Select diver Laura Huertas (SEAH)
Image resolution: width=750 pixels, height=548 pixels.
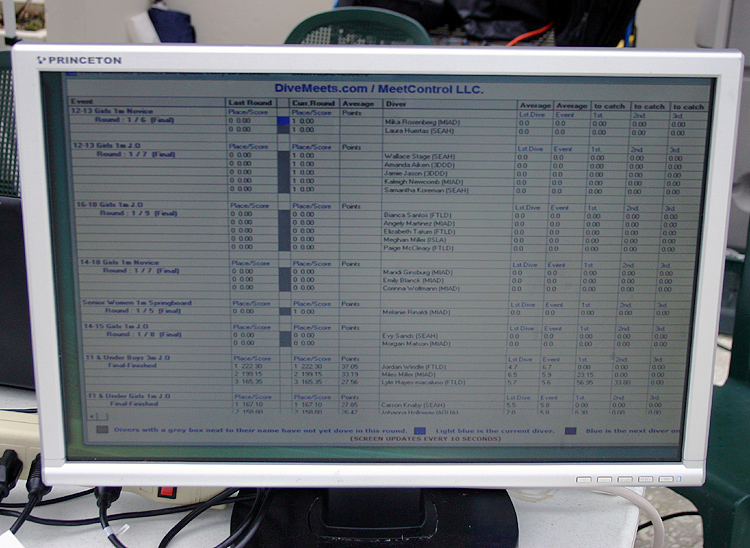pyautogui.click(x=419, y=131)
